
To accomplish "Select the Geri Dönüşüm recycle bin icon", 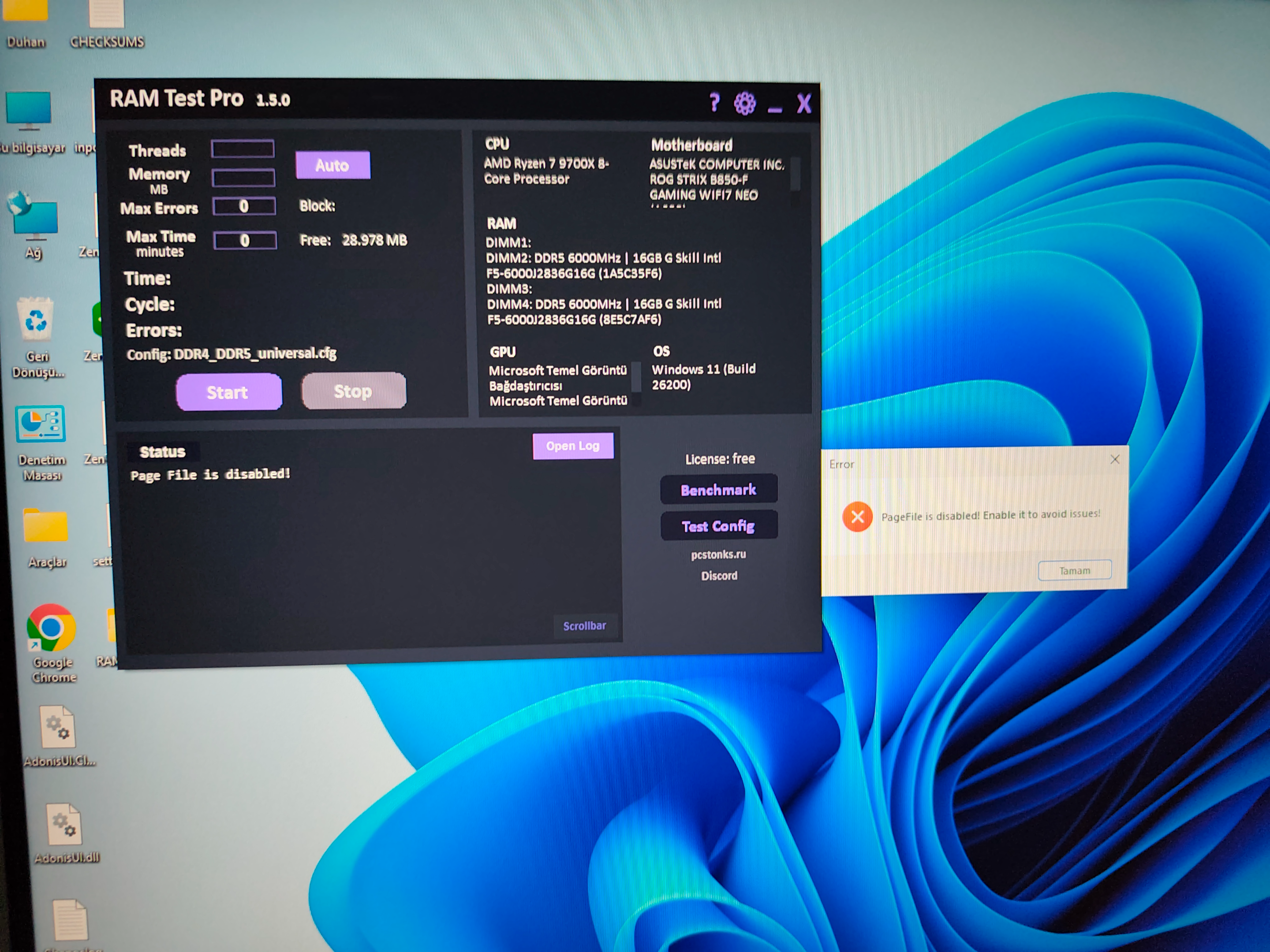I will (37, 338).
